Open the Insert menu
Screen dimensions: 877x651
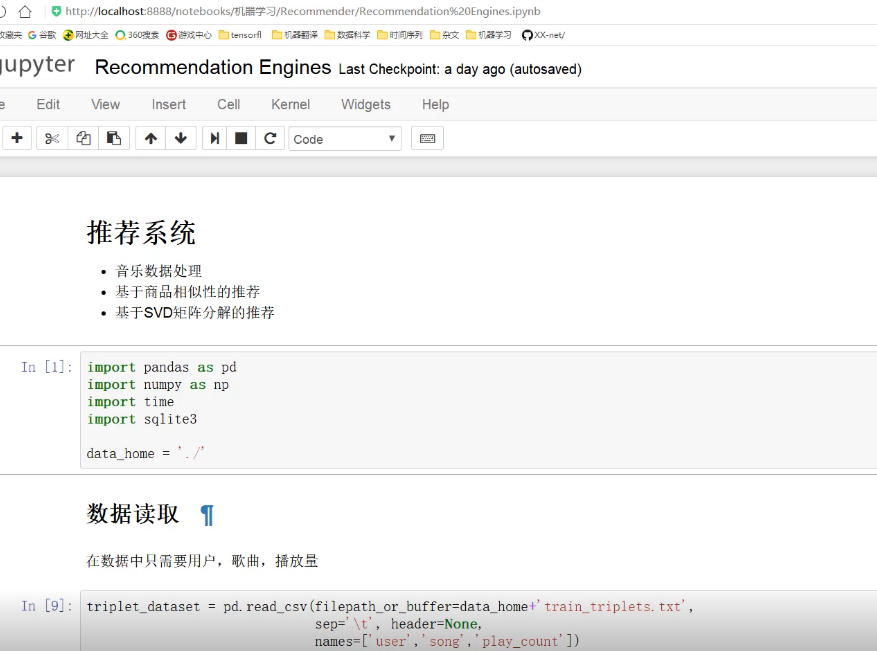click(169, 104)
